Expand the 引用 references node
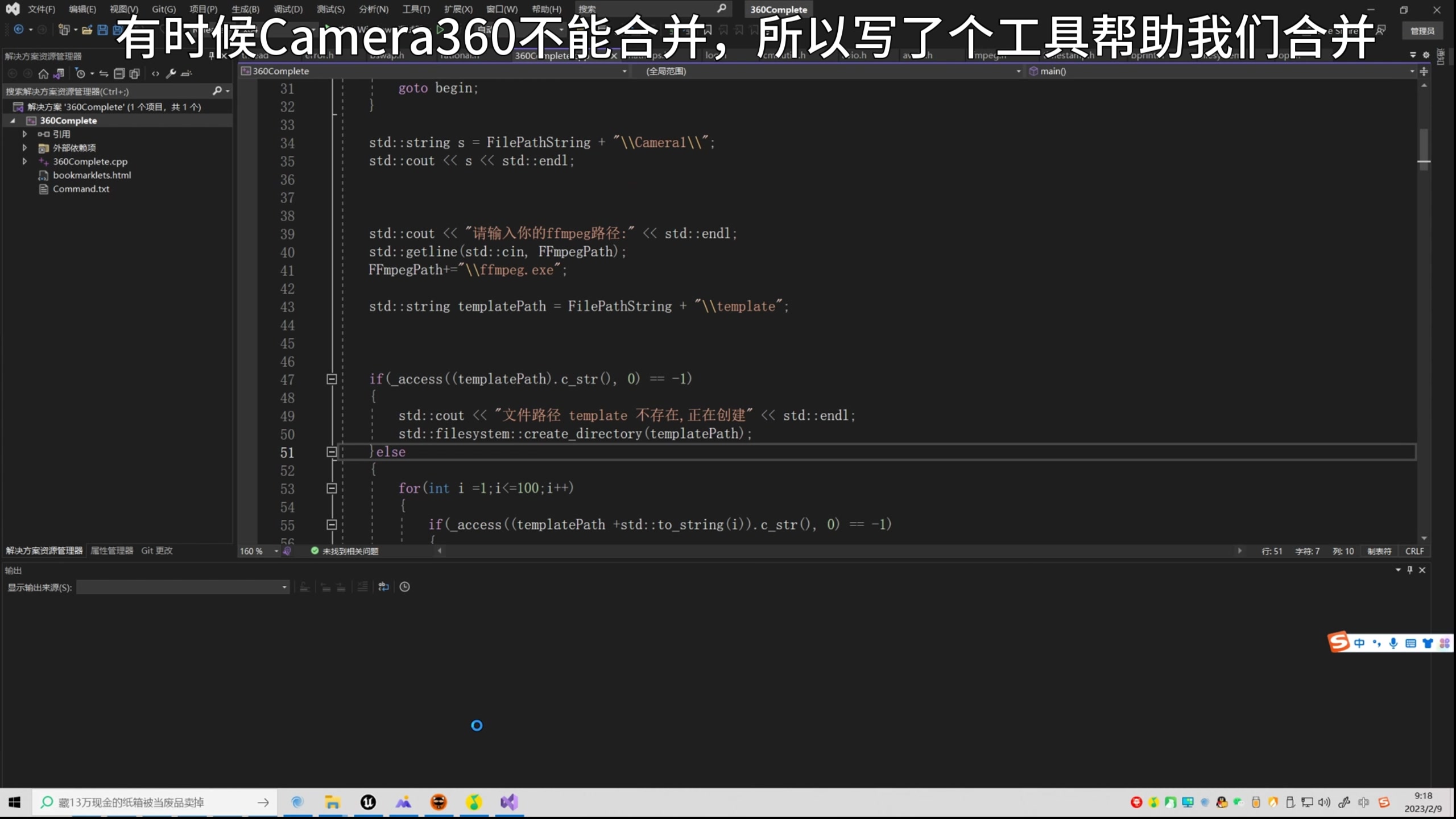The image size is (1456, 819). point(24,134)
